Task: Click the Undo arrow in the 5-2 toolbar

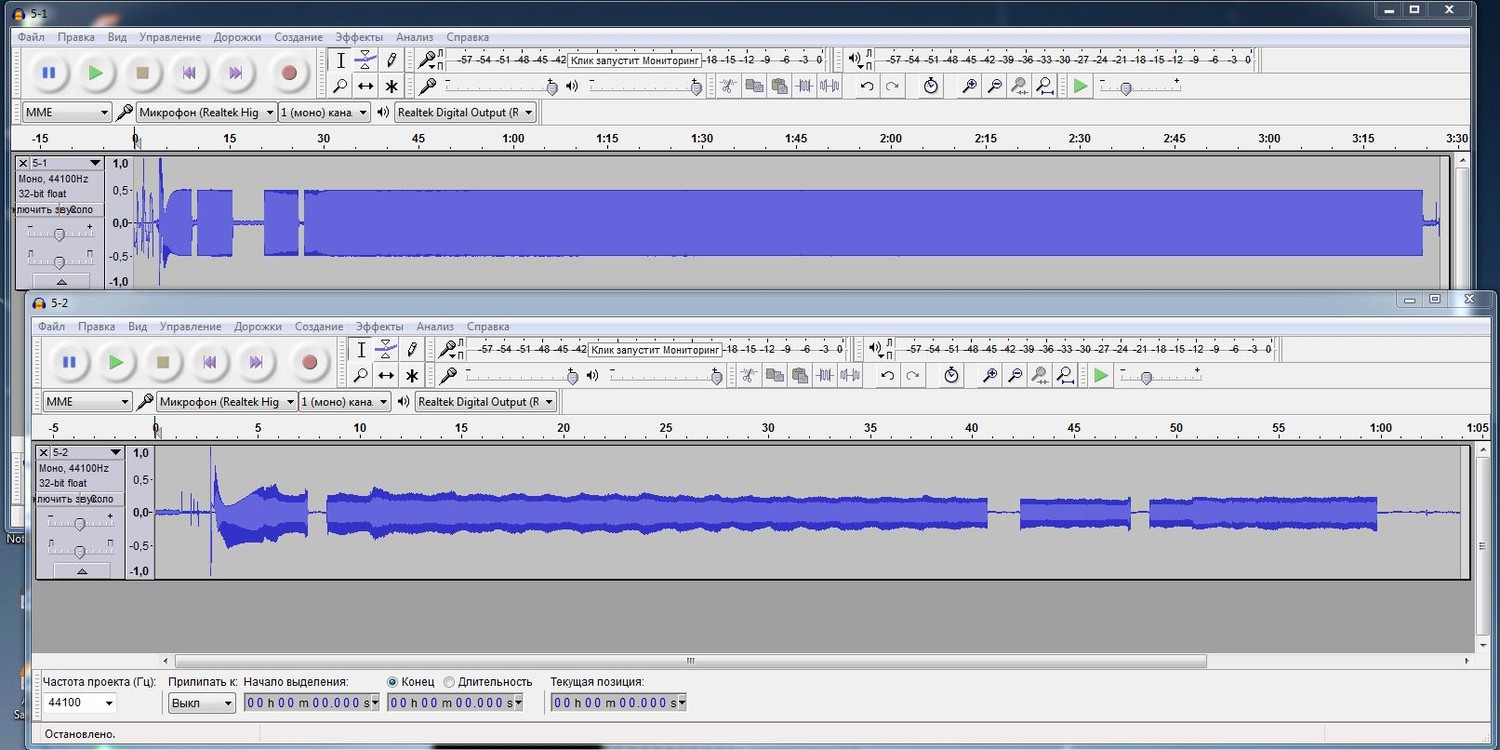Action: pos(887,376)
